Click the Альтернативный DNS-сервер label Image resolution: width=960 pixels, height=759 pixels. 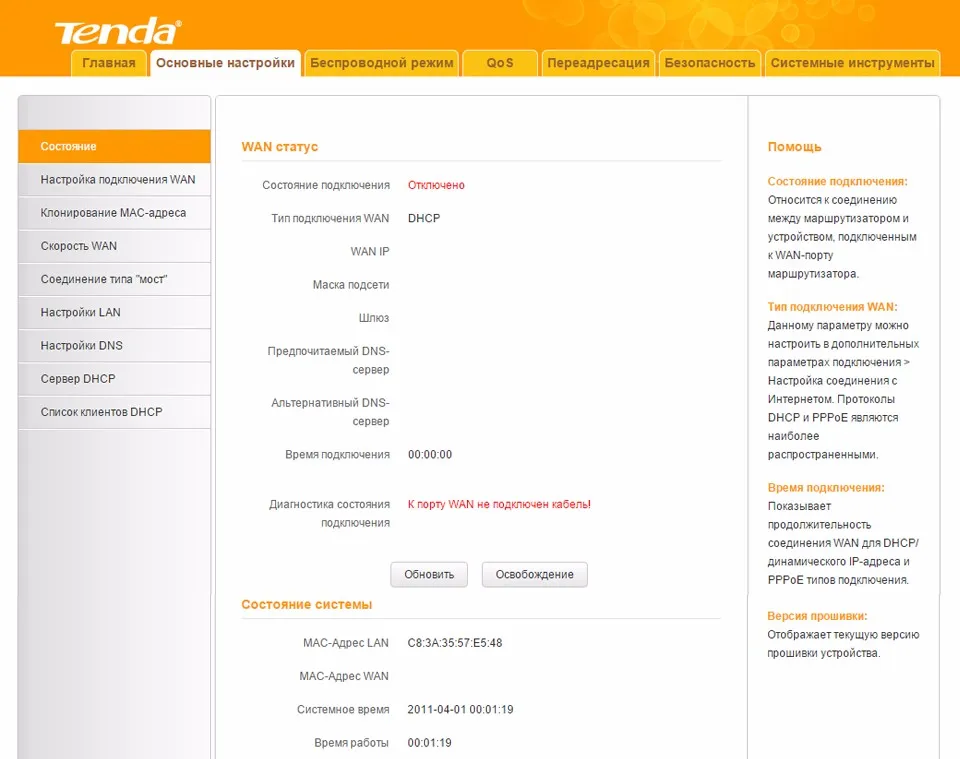(x=330, y=412)
